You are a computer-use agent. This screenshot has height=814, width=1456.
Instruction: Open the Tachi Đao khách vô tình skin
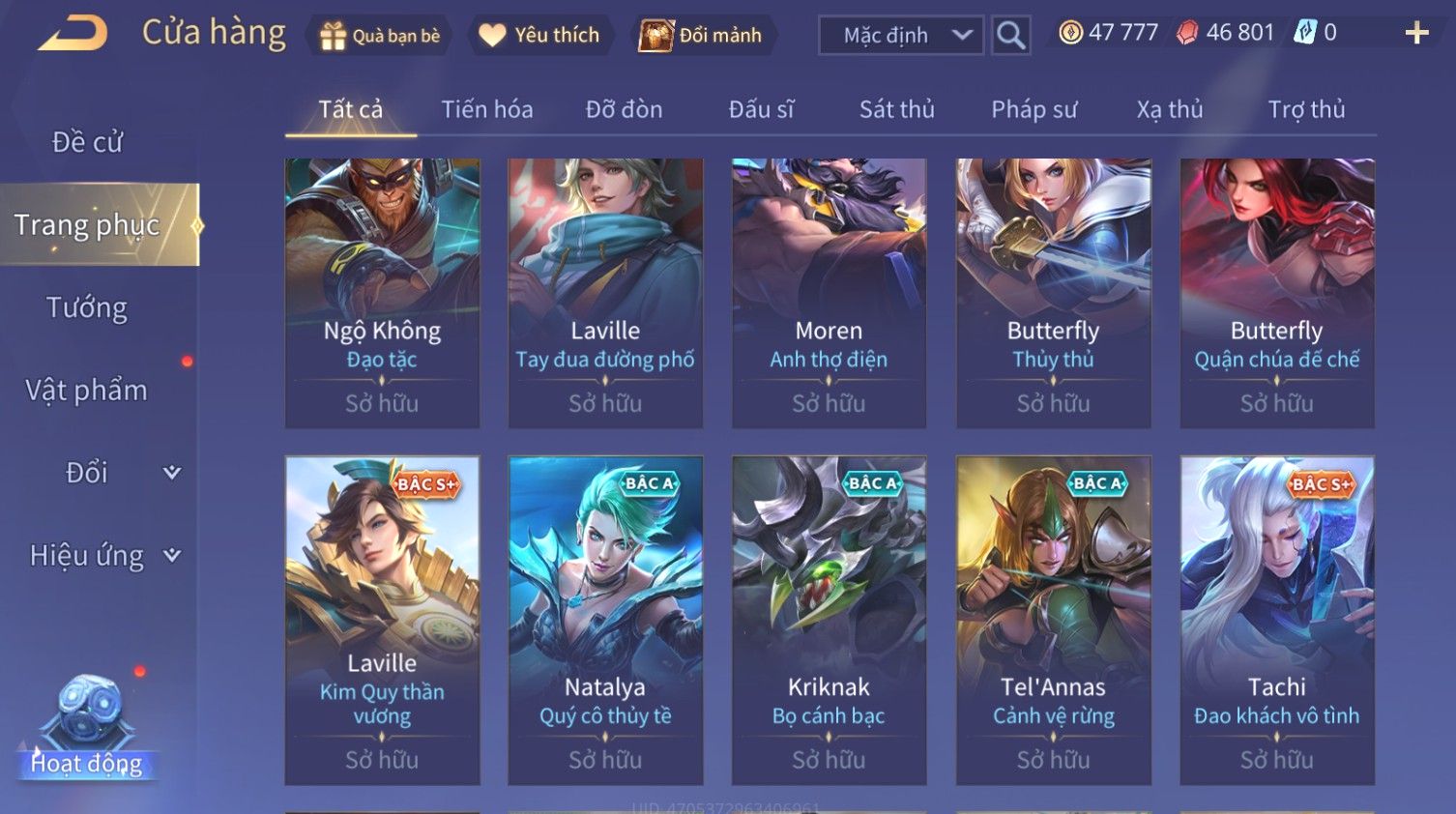click(x=1277, y=620)
